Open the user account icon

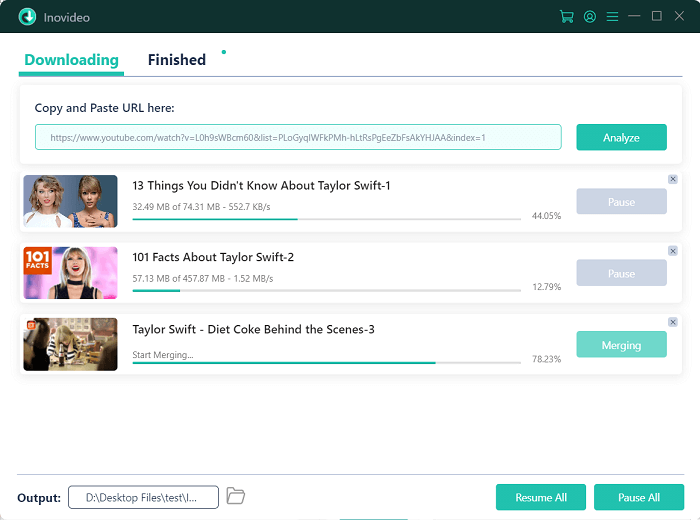pos(590,17)
